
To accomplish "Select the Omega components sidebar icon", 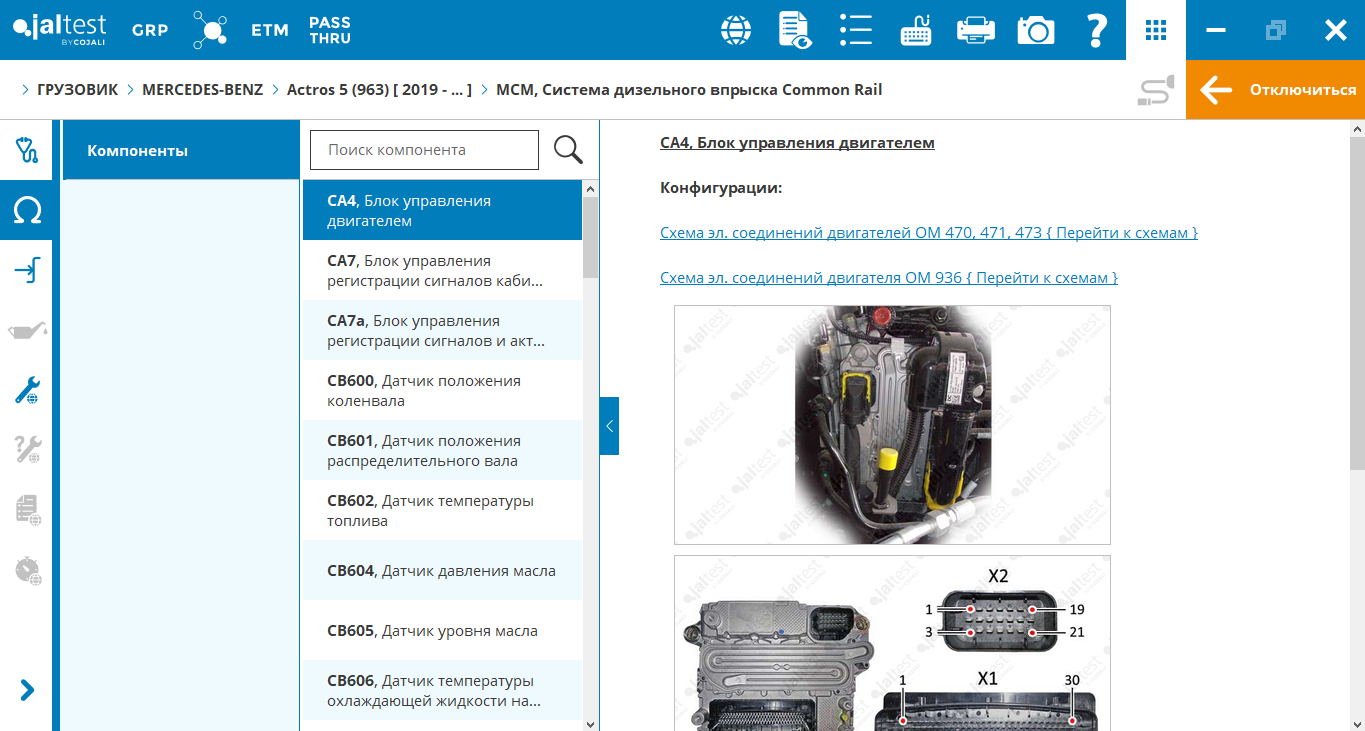I will (27, 210).
